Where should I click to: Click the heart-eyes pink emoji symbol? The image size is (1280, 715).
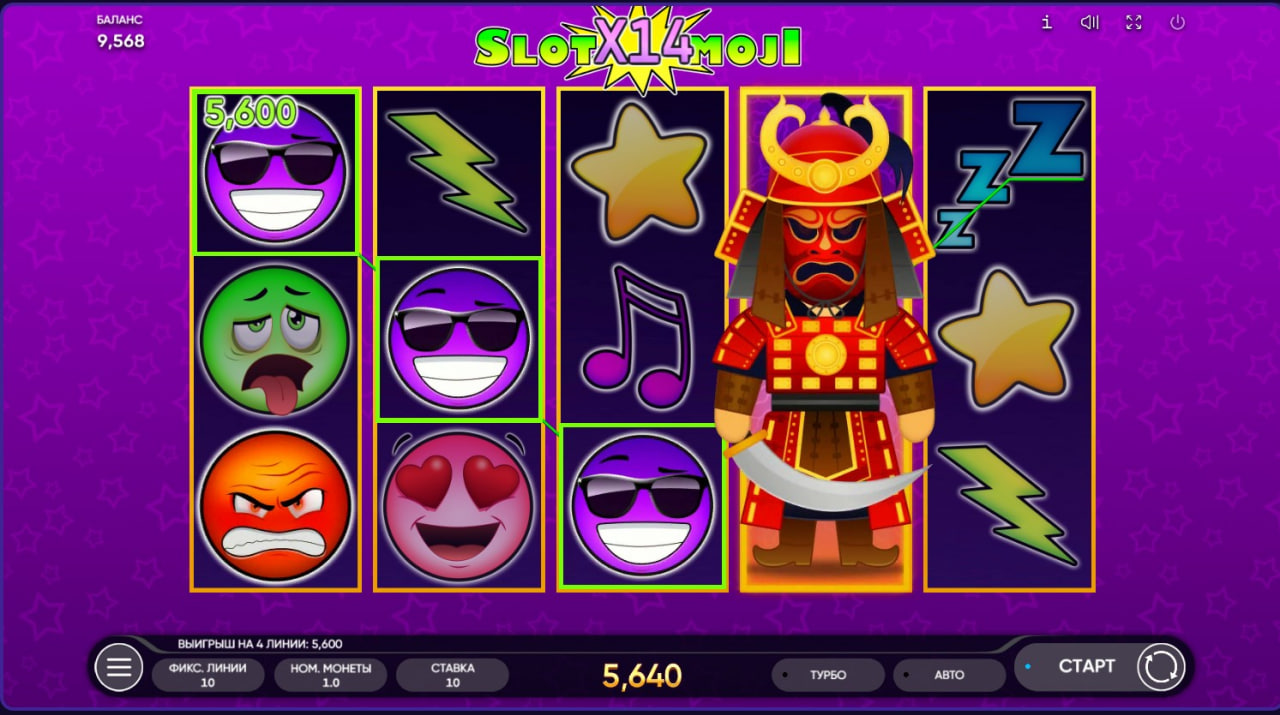pyautogui.click(x=459, y=506)
